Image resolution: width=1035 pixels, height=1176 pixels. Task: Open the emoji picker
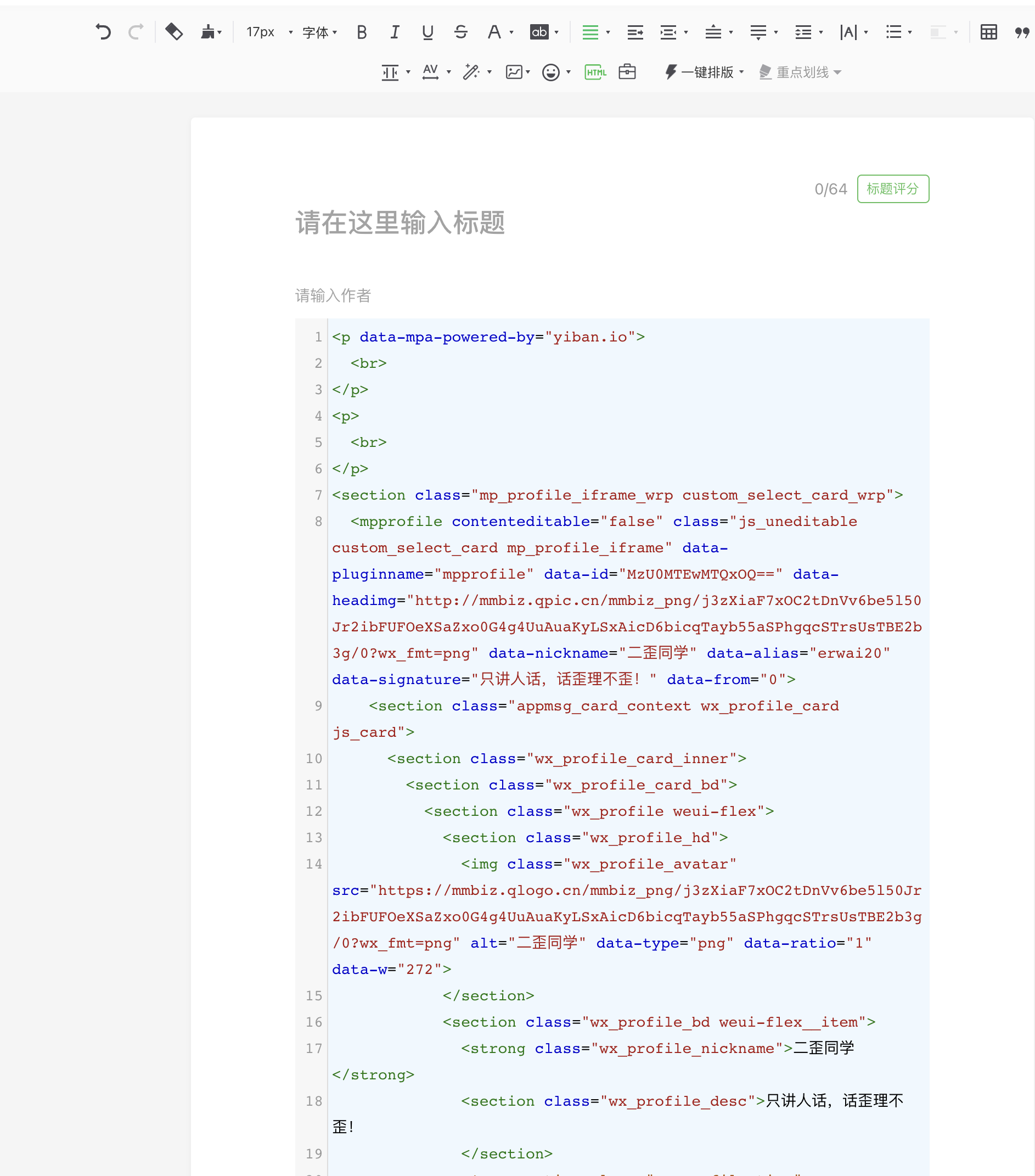click(x=551, y=72)
